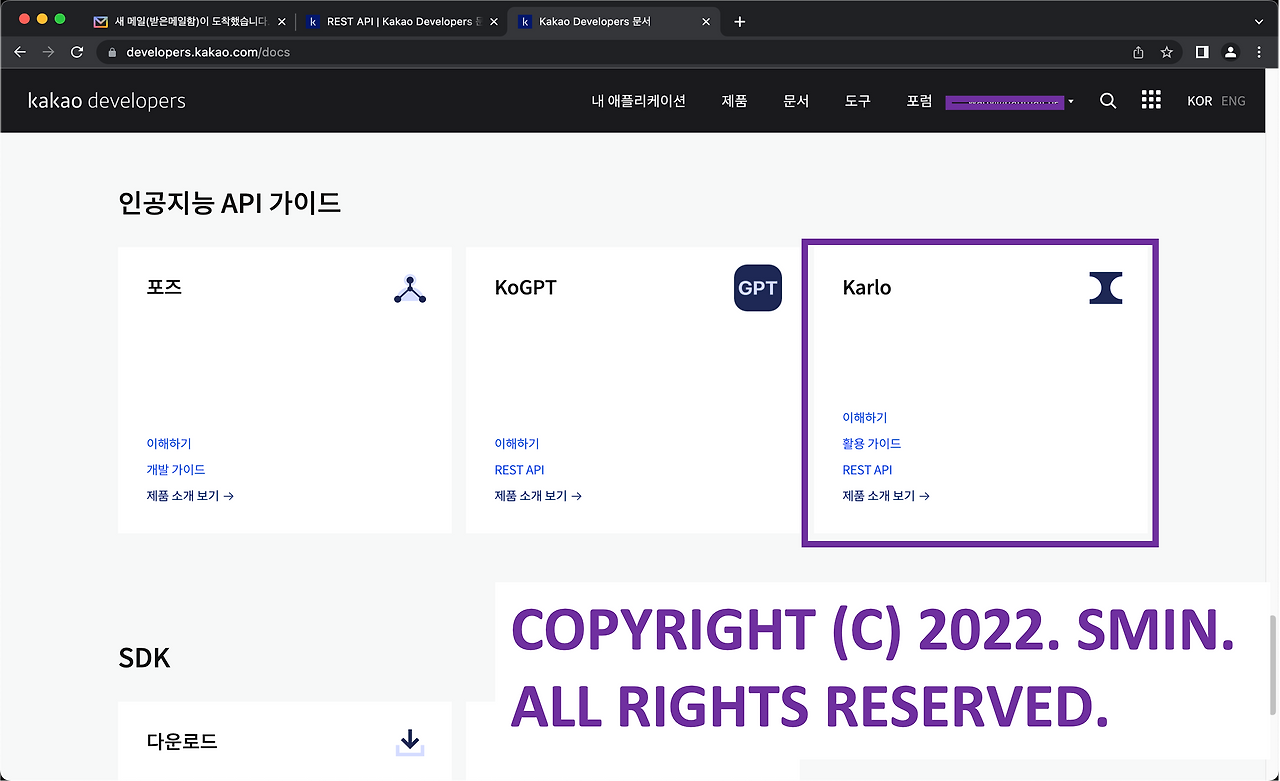Close the Kakao Developers 문서 tab

pos(706,21)
